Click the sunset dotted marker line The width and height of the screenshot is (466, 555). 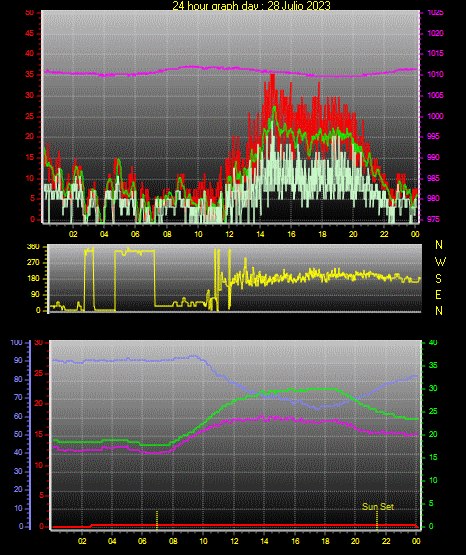coord(377,520)
